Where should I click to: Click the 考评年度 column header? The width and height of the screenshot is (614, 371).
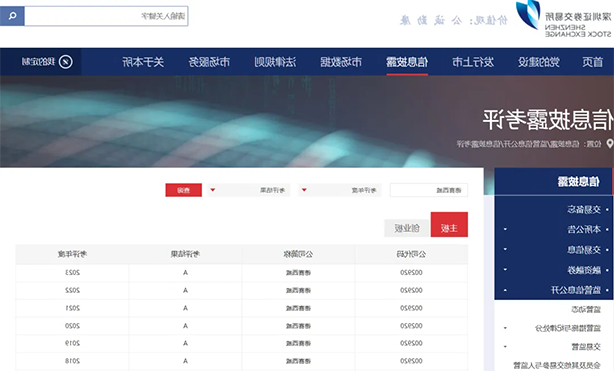click(x=72, y=254)
